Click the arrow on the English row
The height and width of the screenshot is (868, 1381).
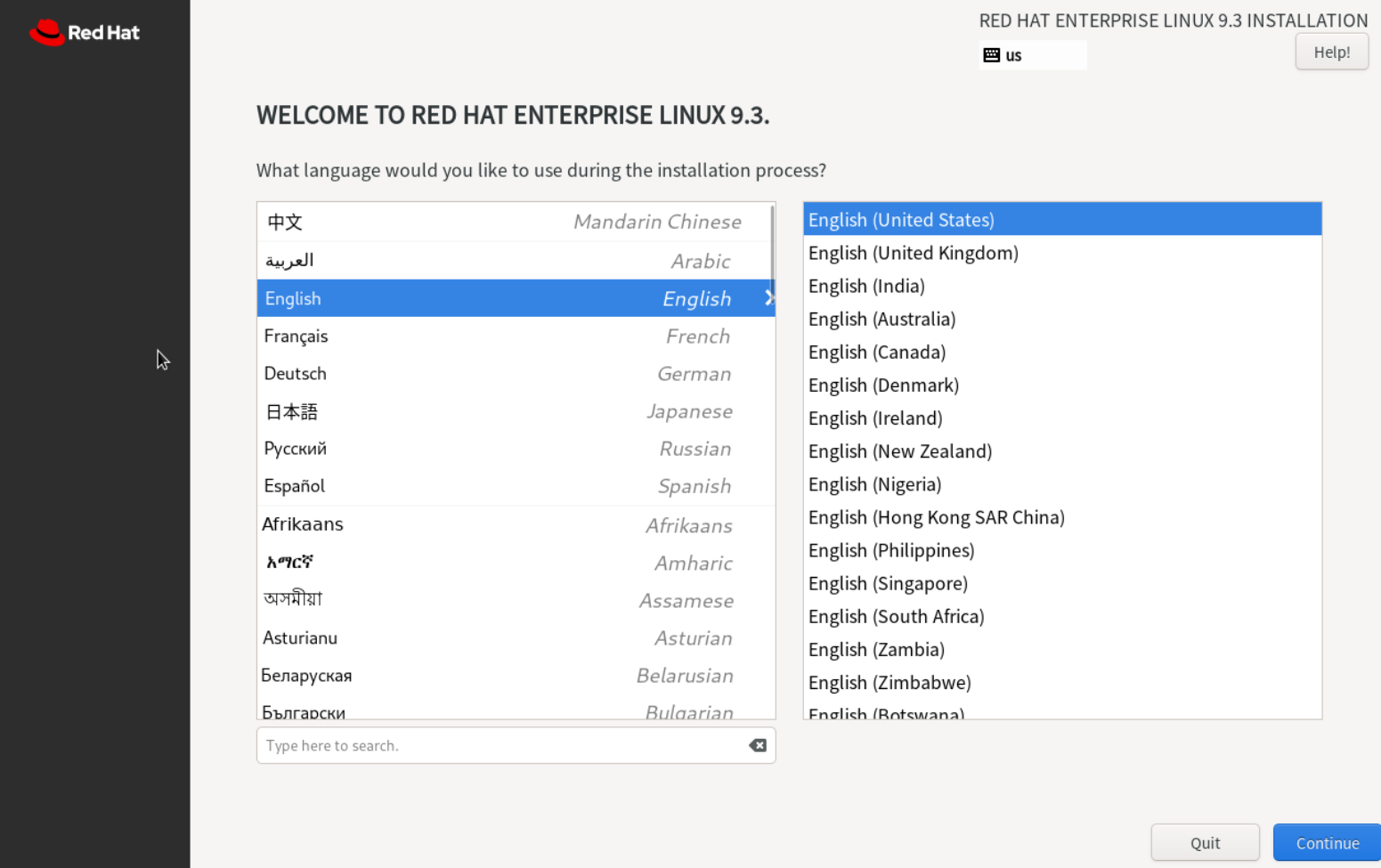click(768, 298)
